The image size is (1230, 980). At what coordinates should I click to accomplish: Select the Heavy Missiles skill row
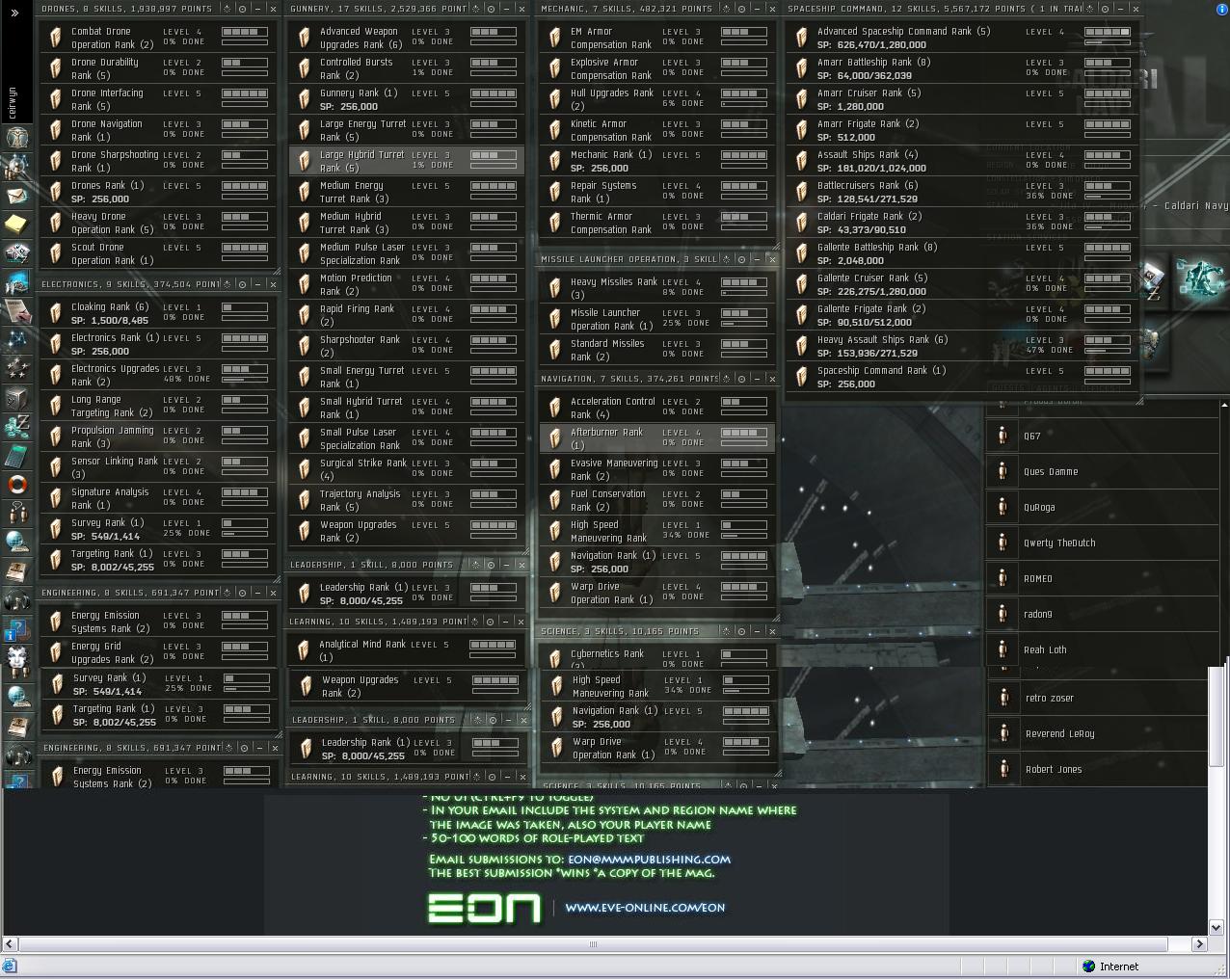point(657,288)
